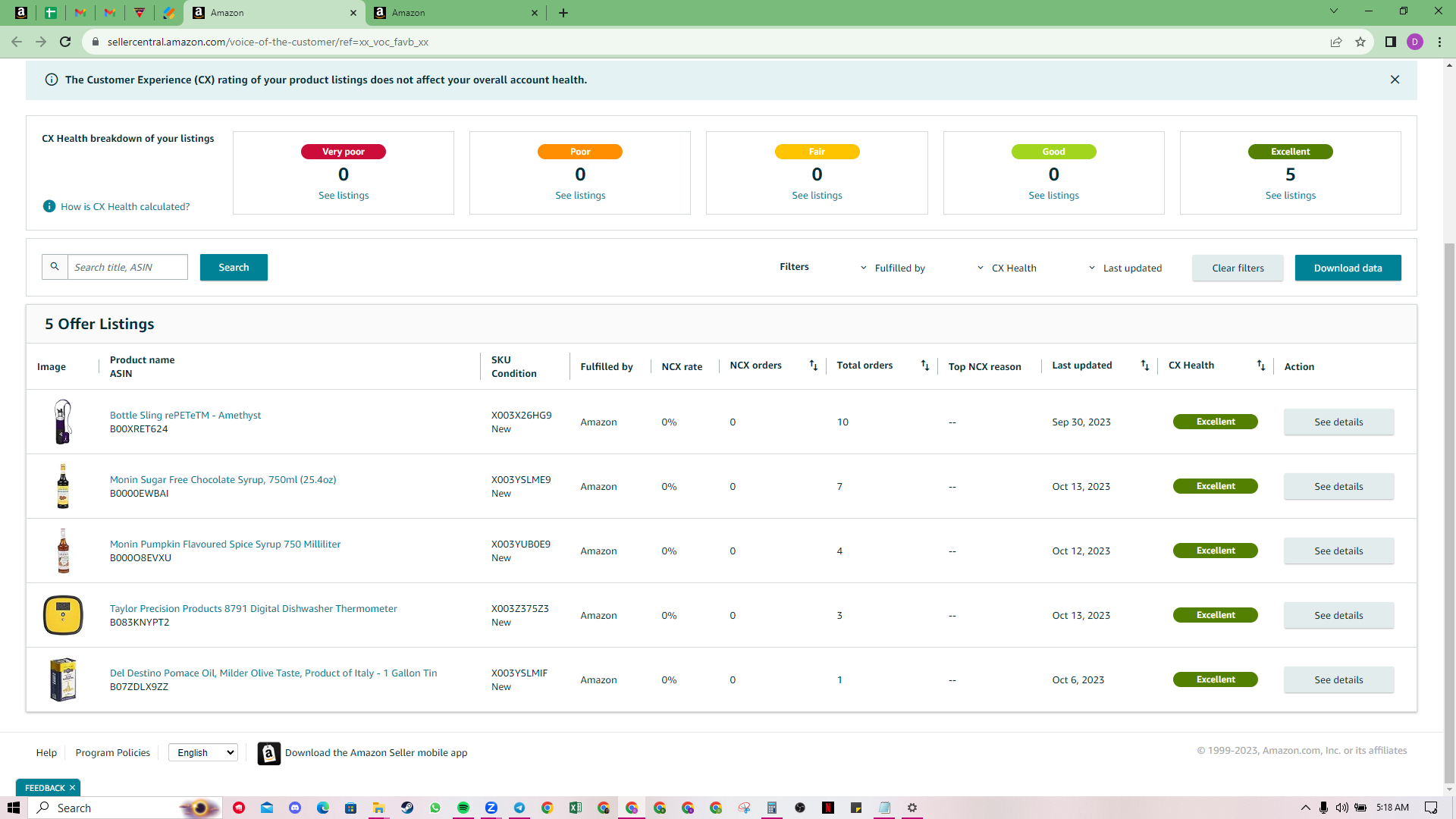This screenshot has width=1456, height=819.
Task: Open How is CX Health calculated link
Action: point(125,206)
